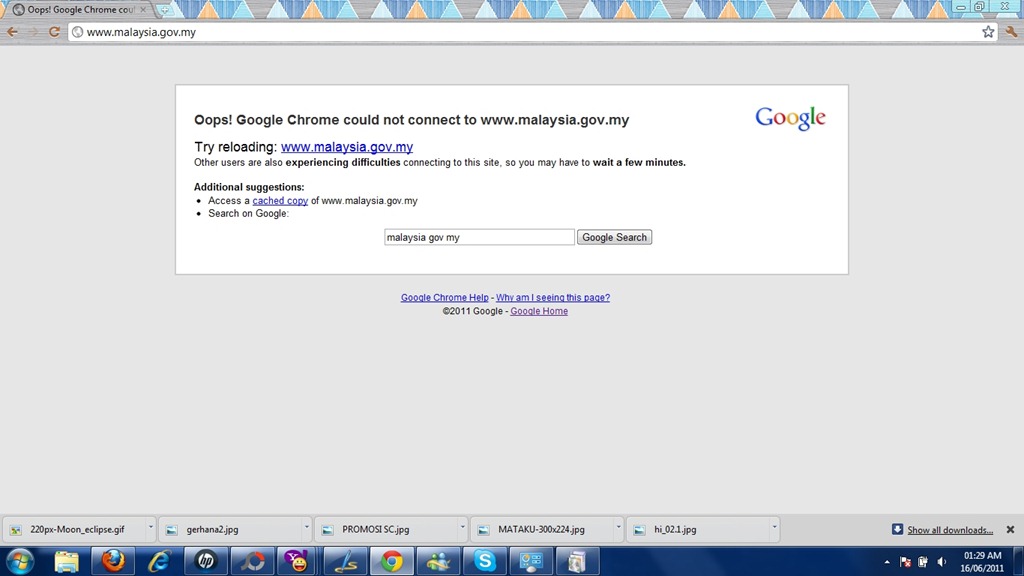The image size is (1024, 576).
Task: Open Windows Live Messenger from the taskbar
Action: (438, 562)
